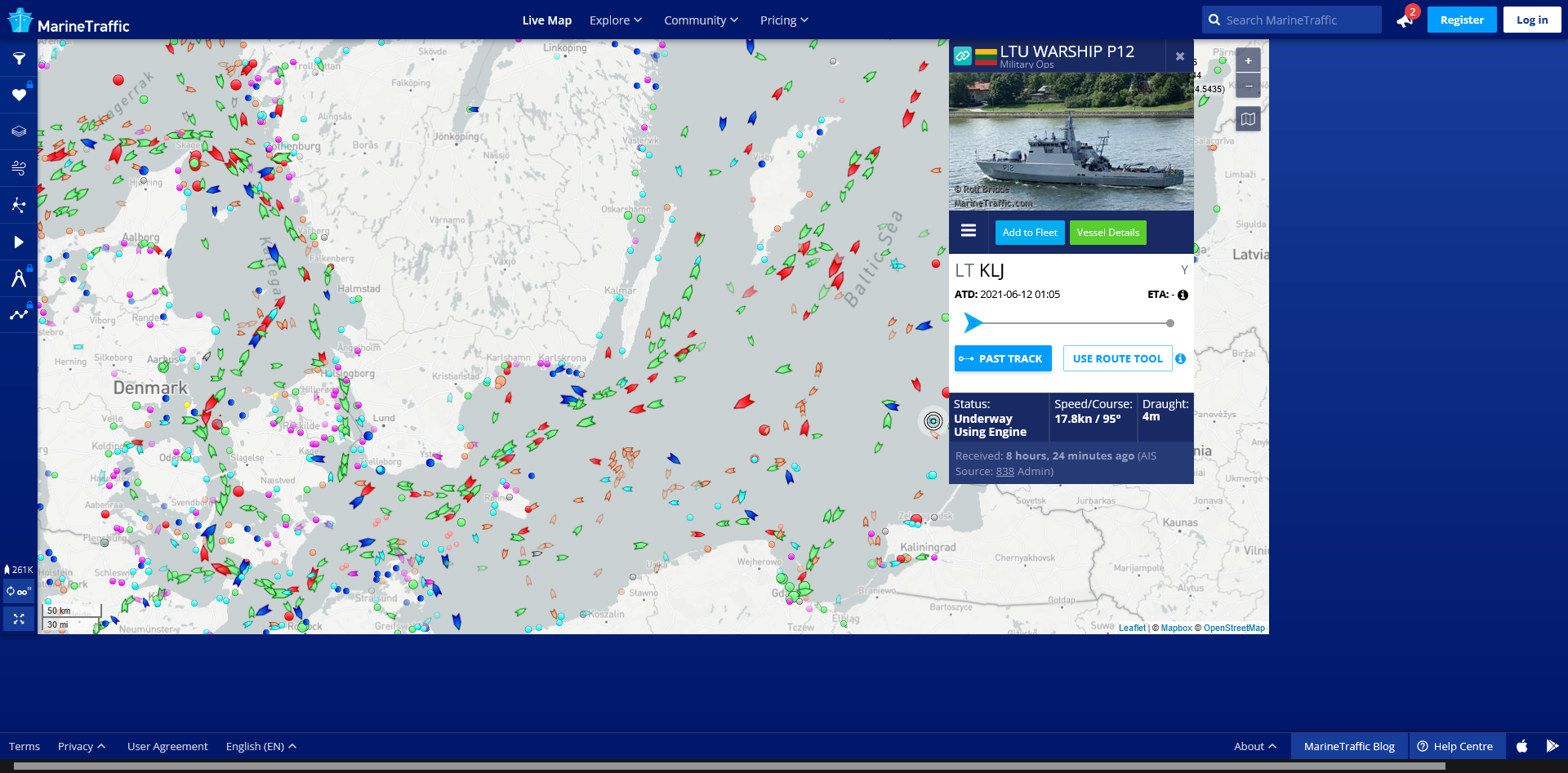Show the vessel PAST TRACK
The image size is (1568, 773).
coord(1003,358)
